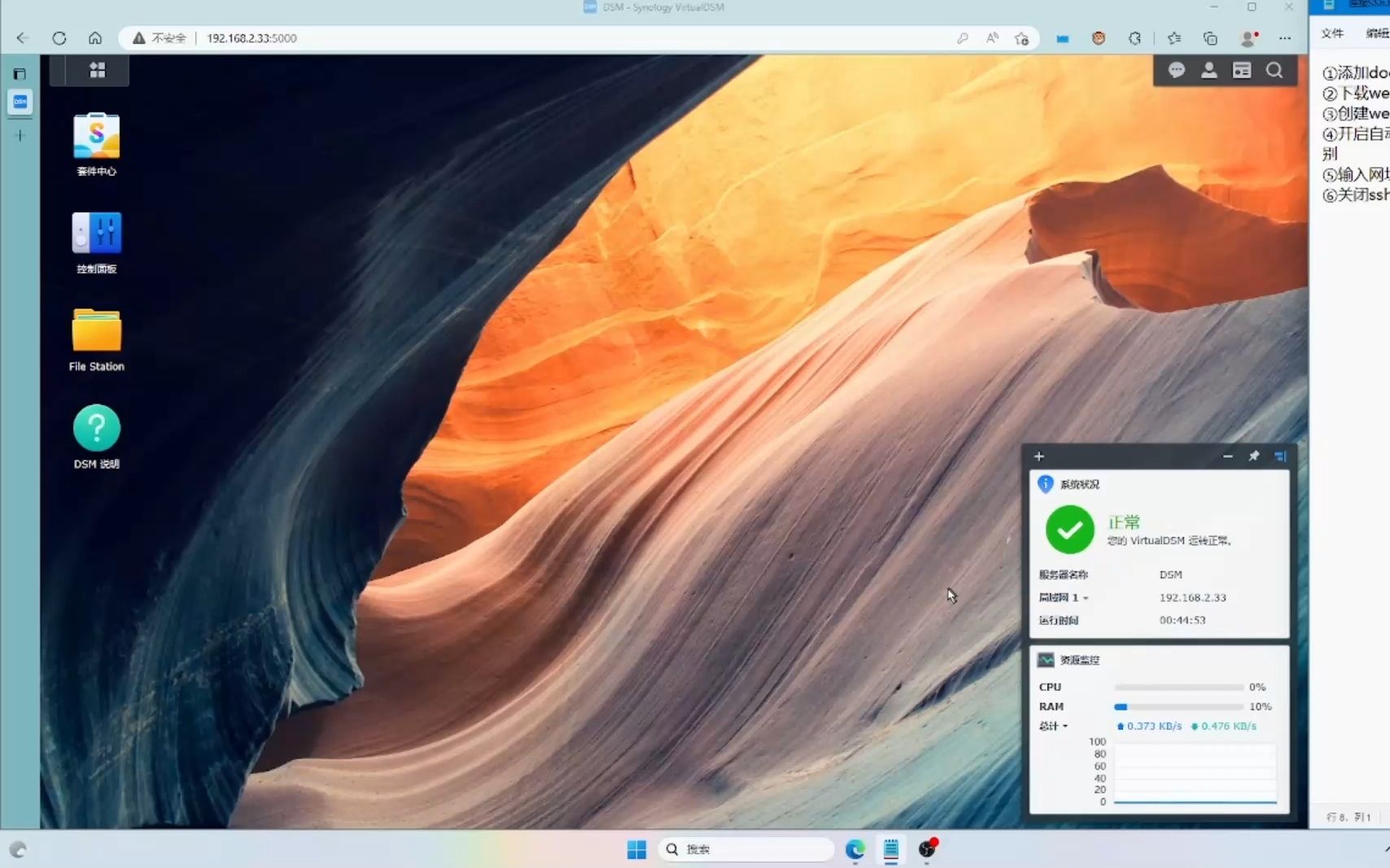Click the IP address 192.168.2.33 in widget
This screenshot has width=1390, height=868.
pos(1192,597)
